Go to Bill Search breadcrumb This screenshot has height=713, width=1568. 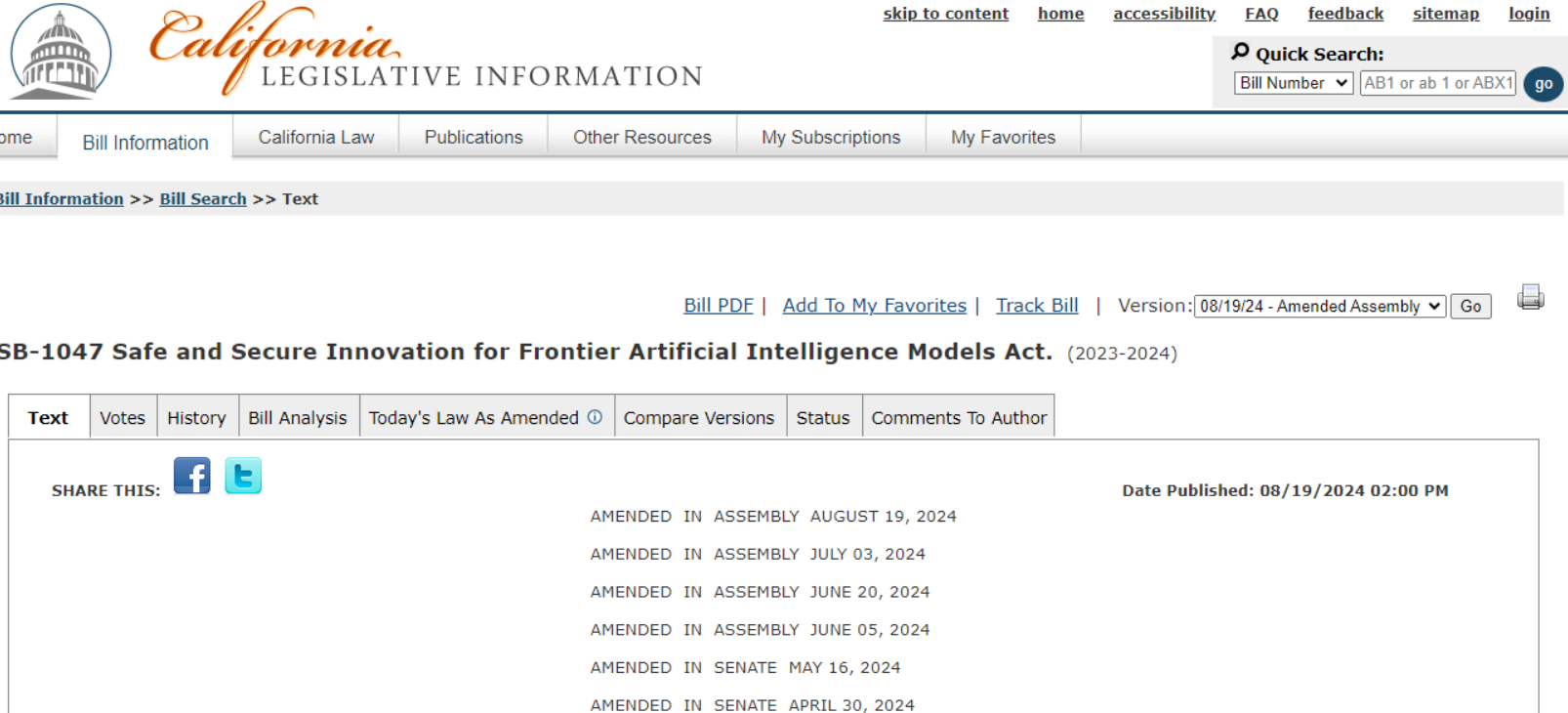(203, 199)
